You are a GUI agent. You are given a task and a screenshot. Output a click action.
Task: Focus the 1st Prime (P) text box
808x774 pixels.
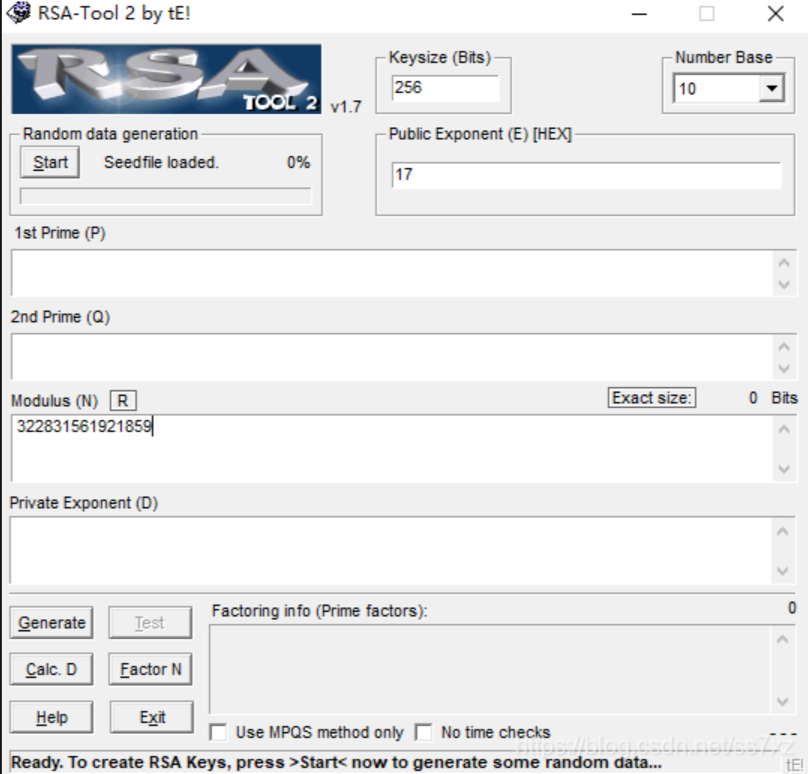[x=392, y=273]
